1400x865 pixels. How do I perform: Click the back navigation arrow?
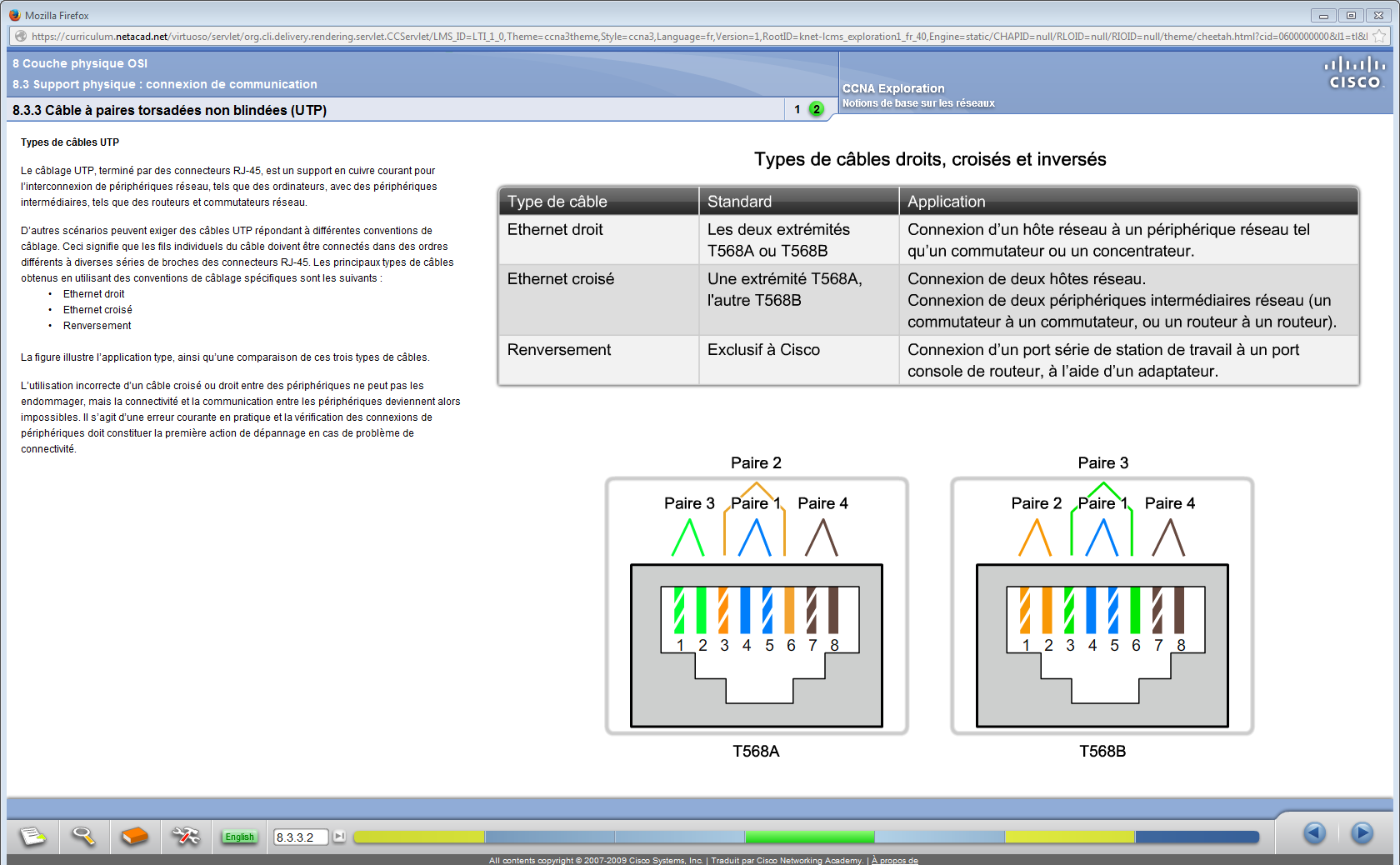click(x=1315, y=833)
